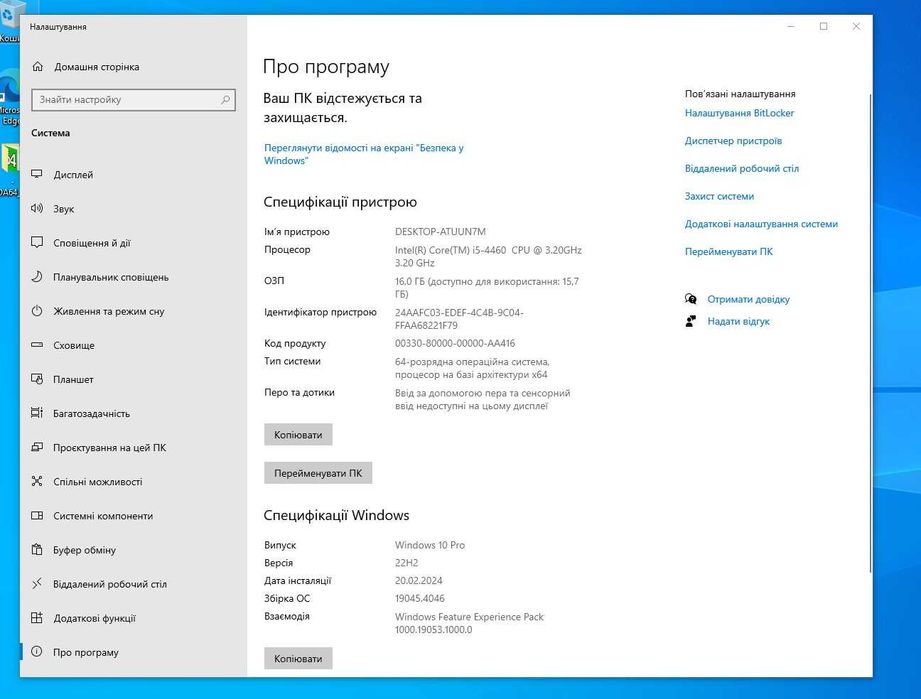This screenshot has width=921, height=699.
Task: Click the Tablet icon in sidebar
Action: click(x=37, y=379)
